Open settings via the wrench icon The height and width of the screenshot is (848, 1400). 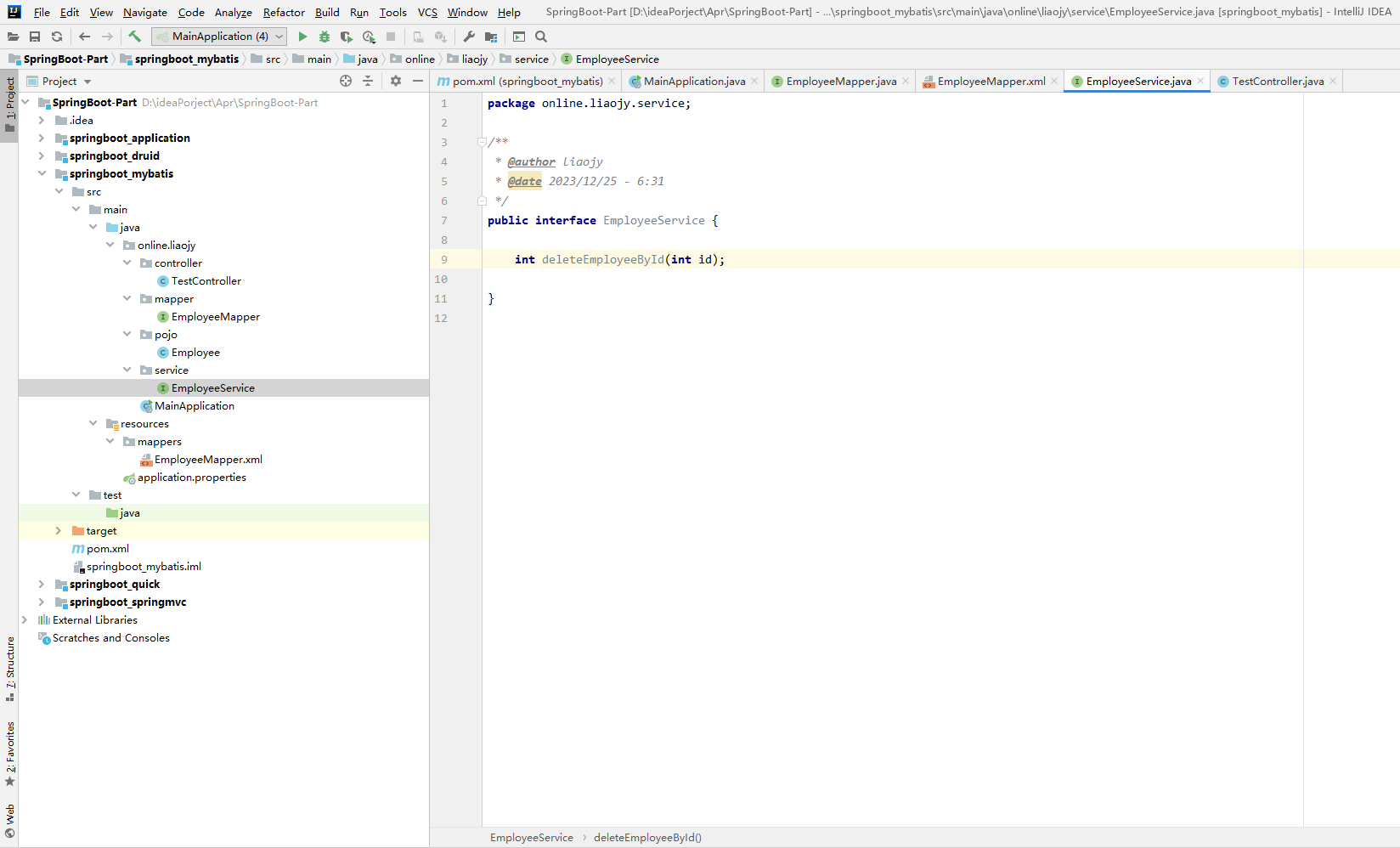coord(469,37)
